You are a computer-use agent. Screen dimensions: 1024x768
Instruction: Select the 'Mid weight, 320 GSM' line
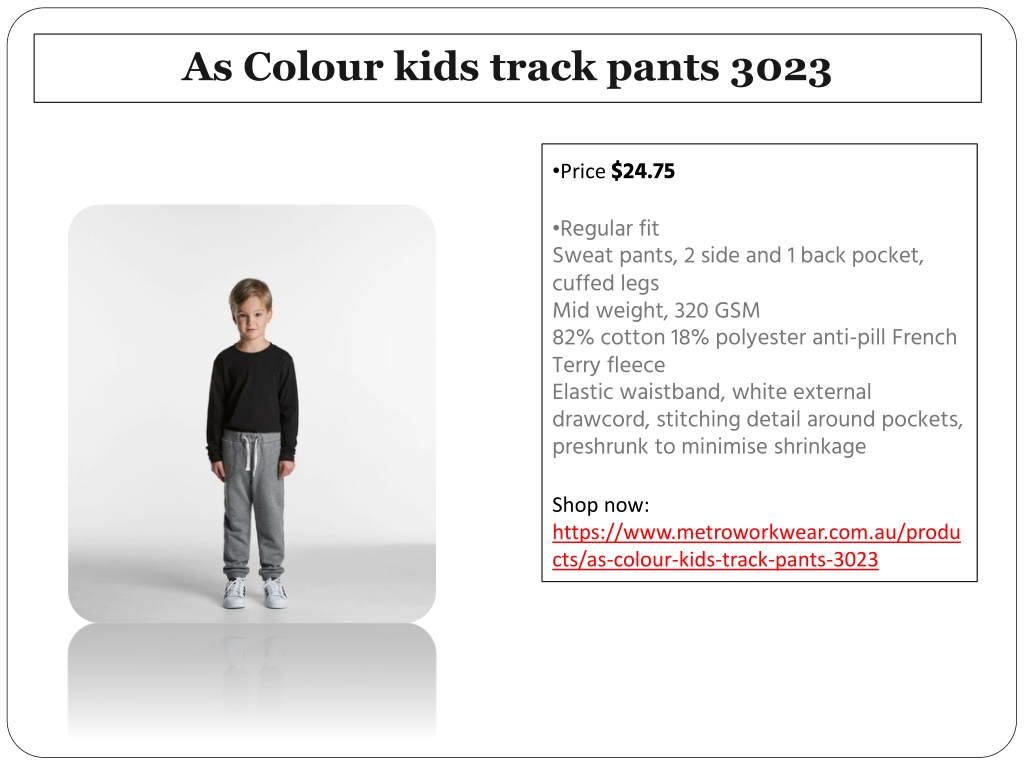[x=656, y=310]
